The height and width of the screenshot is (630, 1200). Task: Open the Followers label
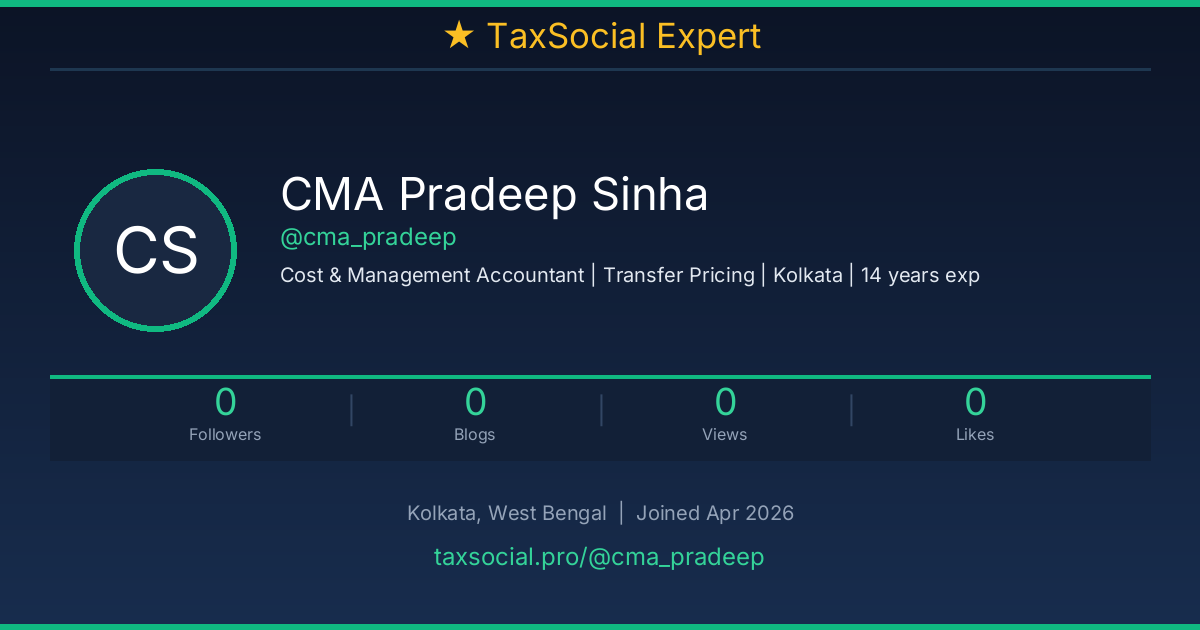tap(225, 434)
